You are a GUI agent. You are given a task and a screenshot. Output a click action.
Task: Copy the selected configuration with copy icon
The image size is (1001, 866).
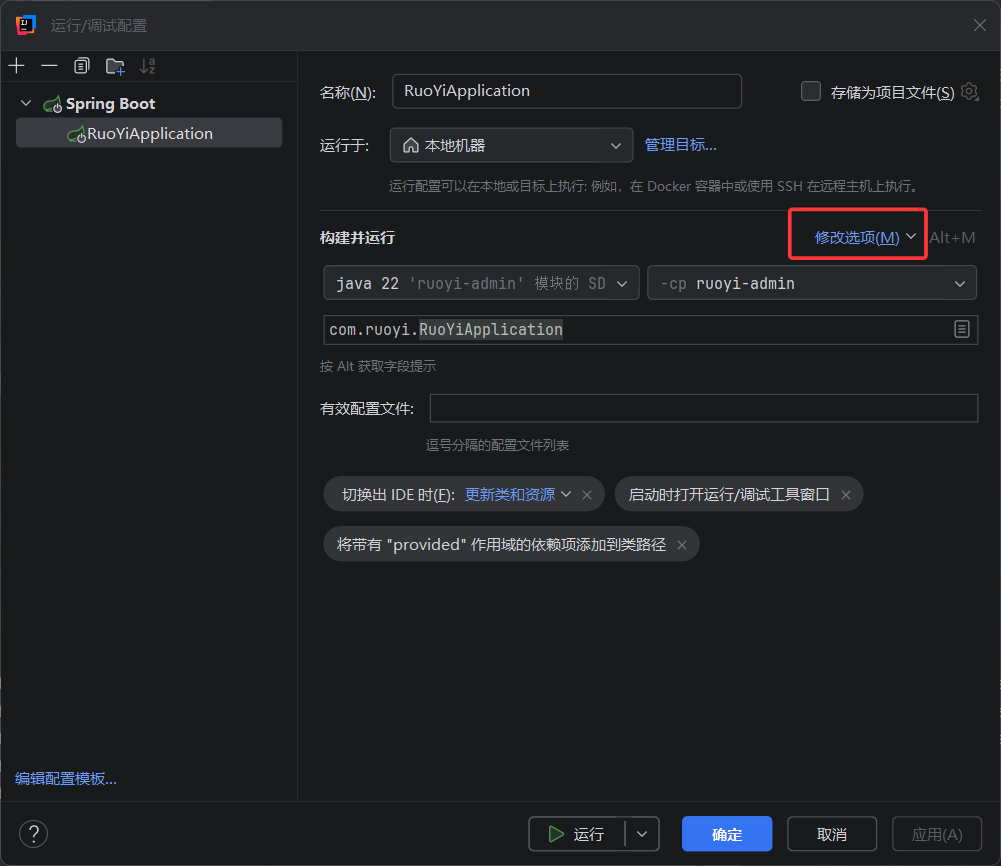point(82,66)
